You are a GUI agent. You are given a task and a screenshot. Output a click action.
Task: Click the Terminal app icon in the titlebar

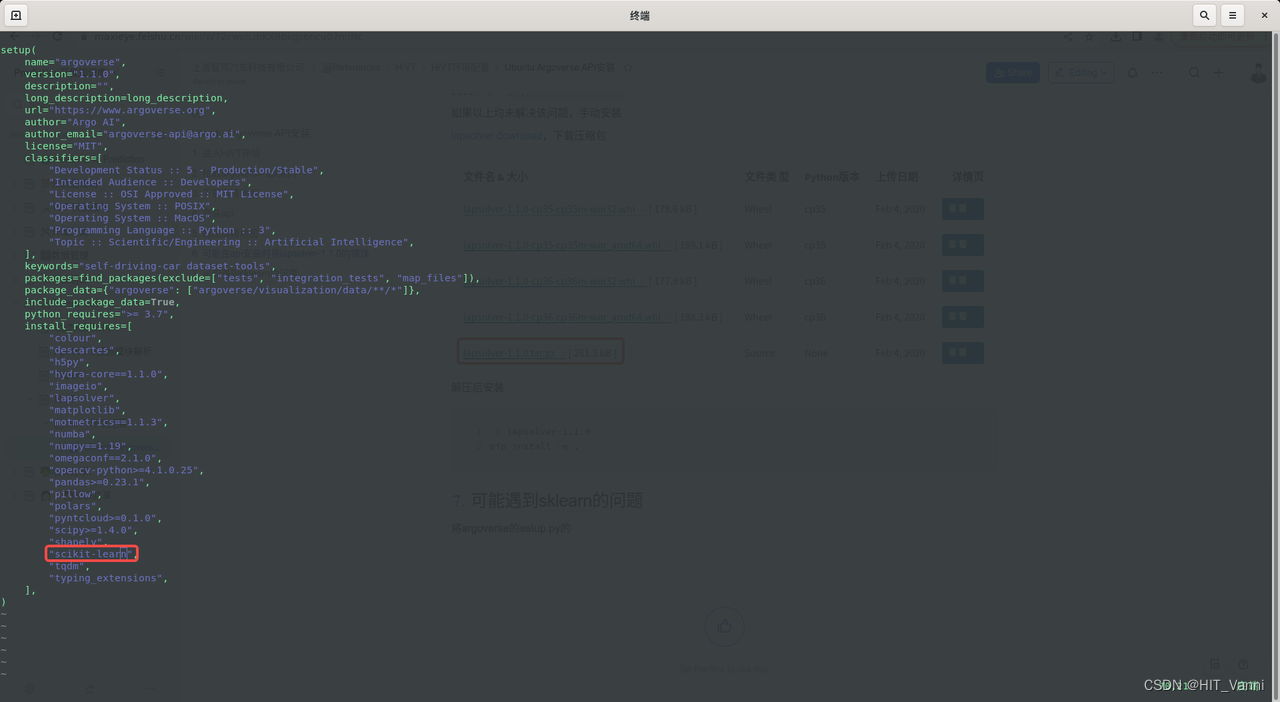tap(14, 15)
